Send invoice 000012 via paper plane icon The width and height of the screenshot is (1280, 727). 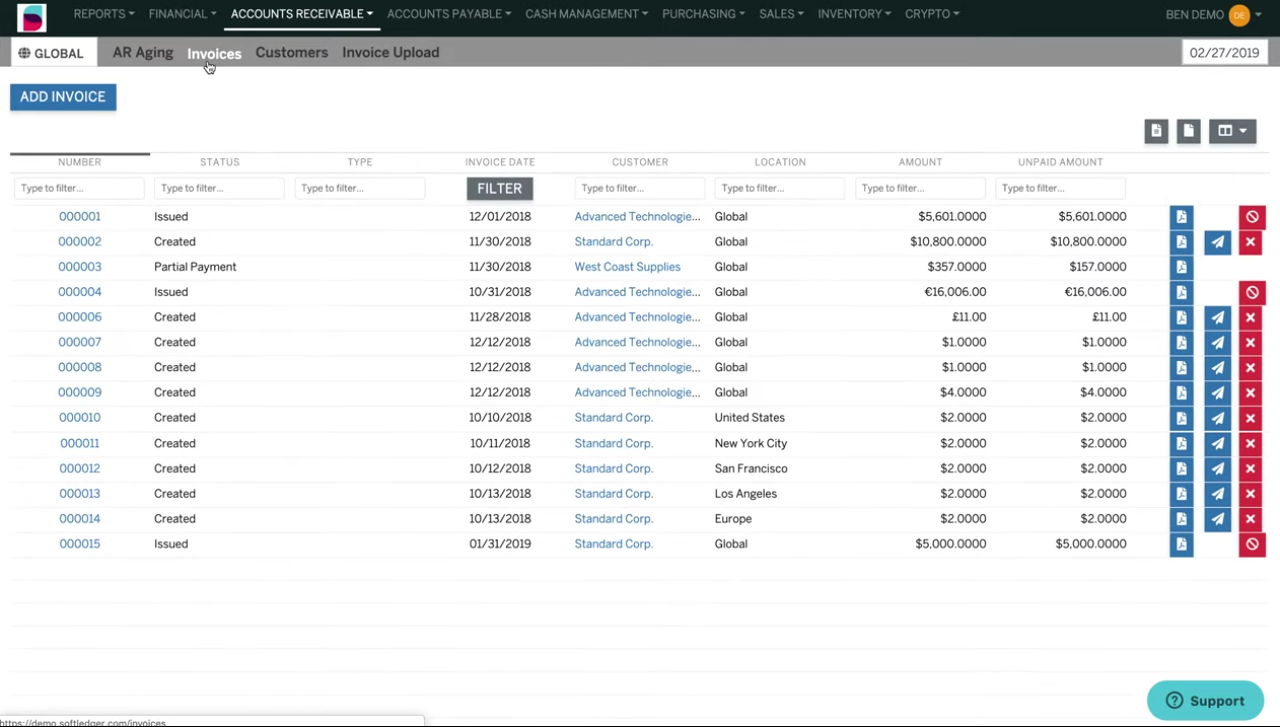(x=1217, y=469)
